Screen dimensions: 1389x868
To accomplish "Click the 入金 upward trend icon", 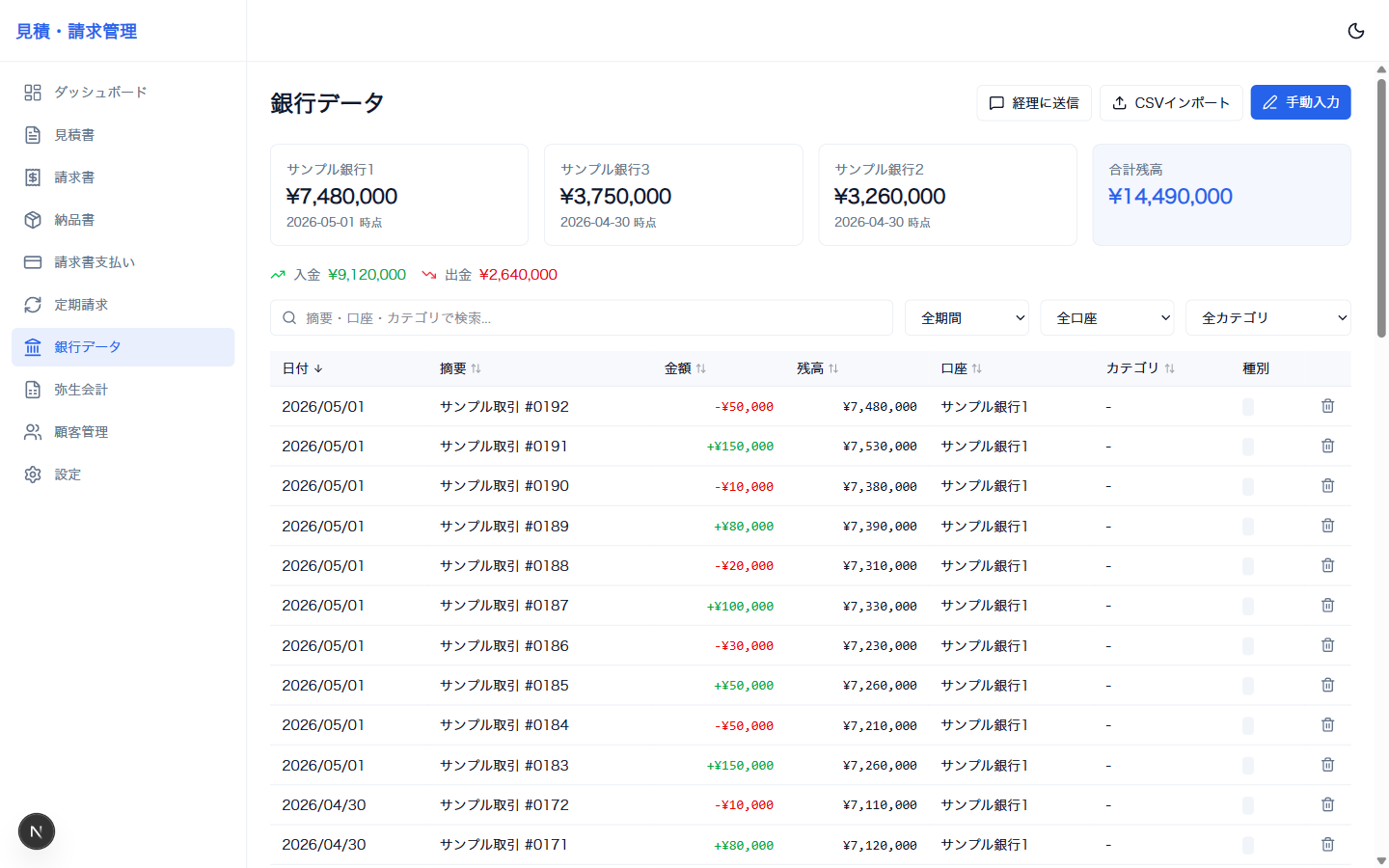I will [x=278, y=275].
